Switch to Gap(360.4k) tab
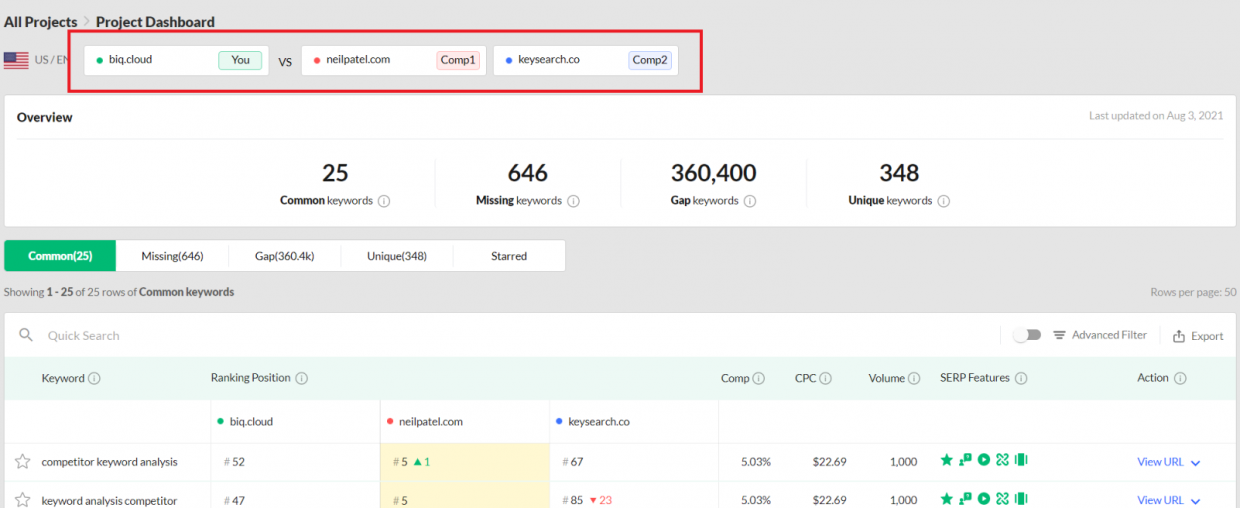1240x508 pixels. click(285, 256)
